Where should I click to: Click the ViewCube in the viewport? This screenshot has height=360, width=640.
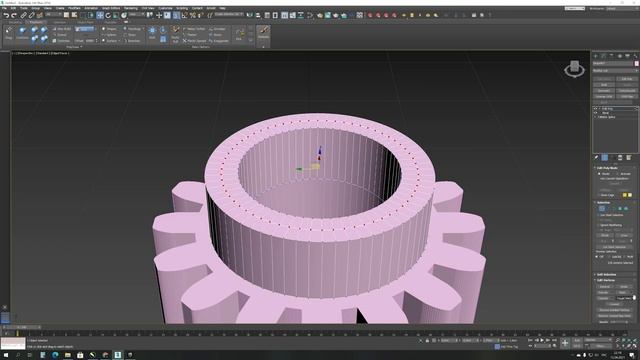pyautogui.click(x=574, y=69)
